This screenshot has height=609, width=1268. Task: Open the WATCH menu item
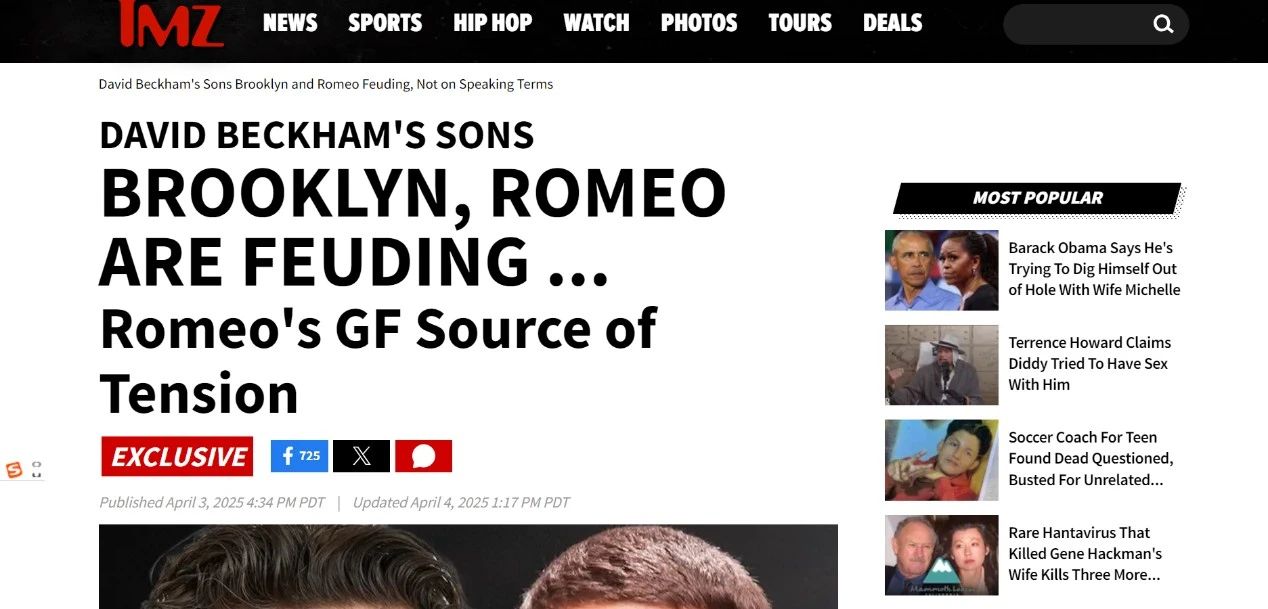(596, 23)
